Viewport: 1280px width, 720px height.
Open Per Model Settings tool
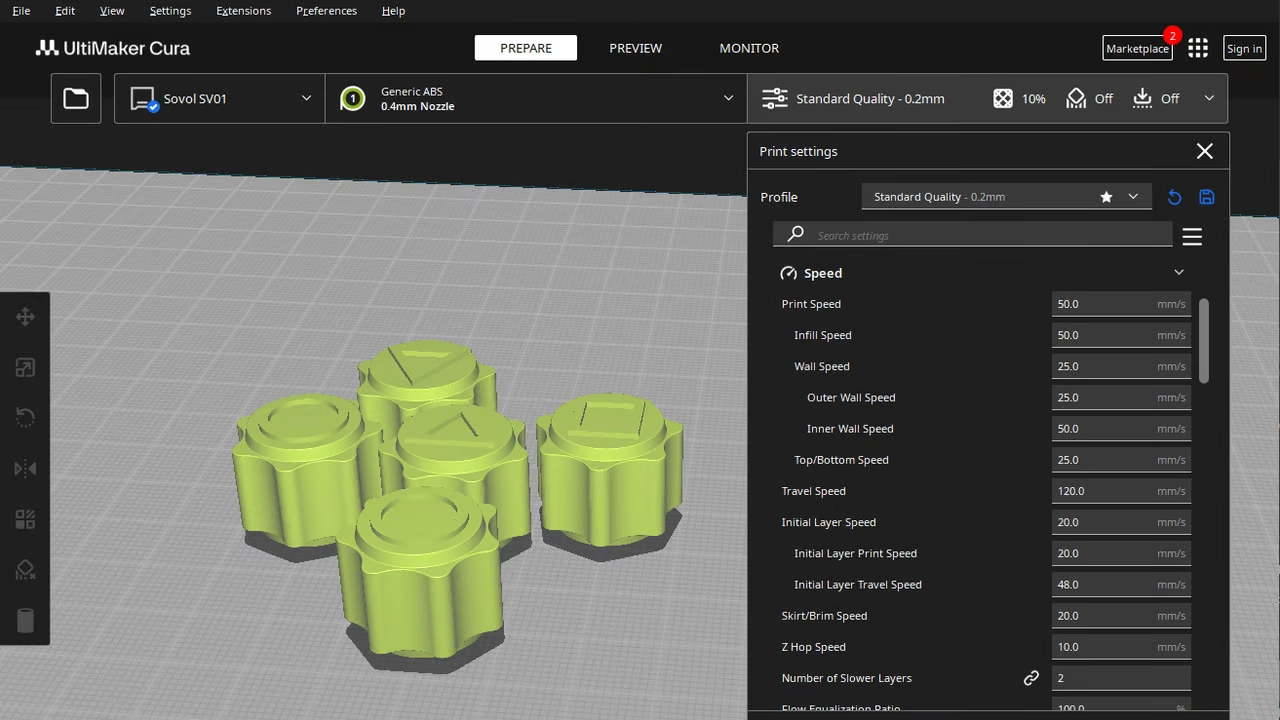point(25,519)
